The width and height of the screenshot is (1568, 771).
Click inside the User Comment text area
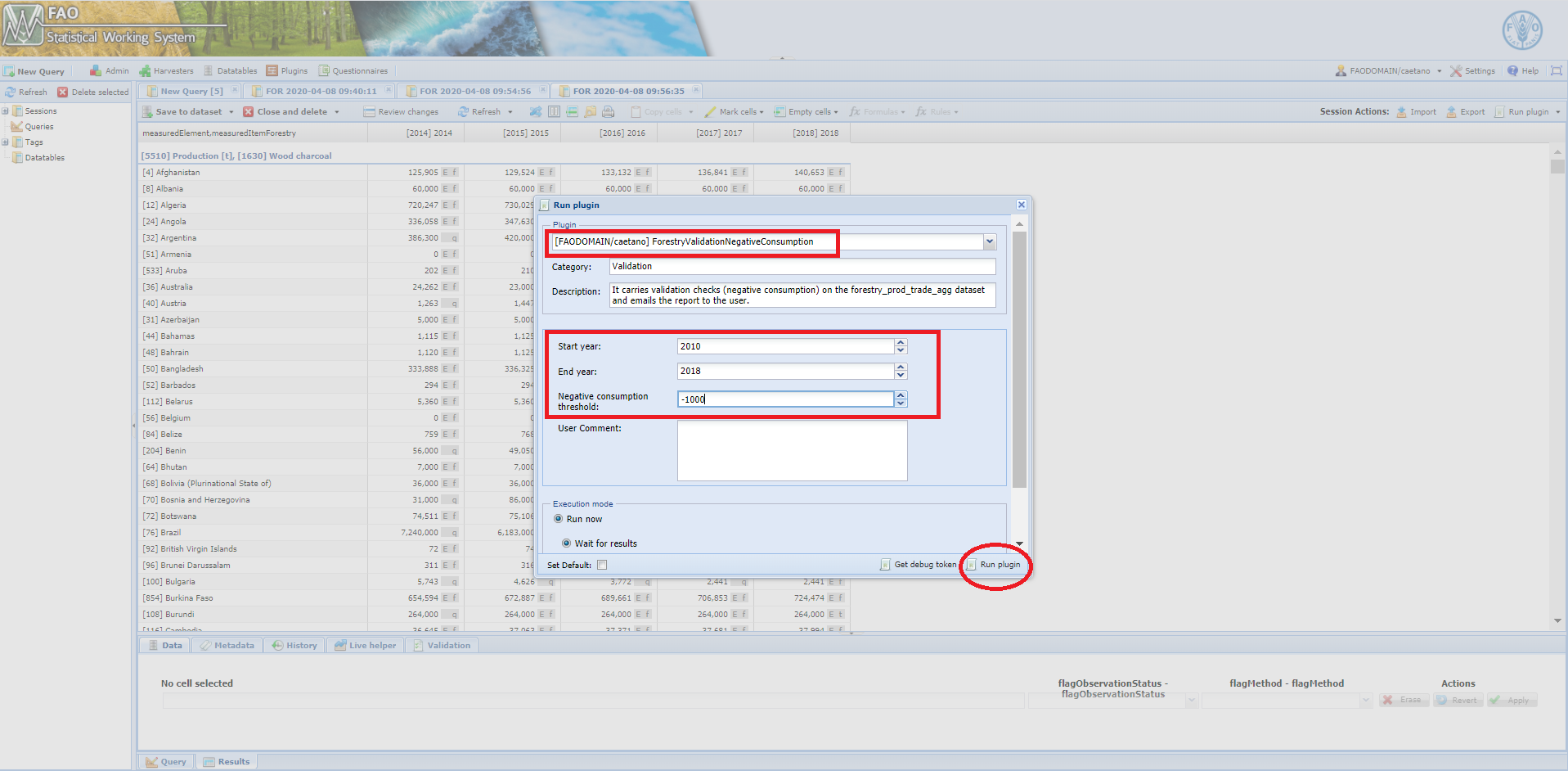click(x=792, y=450)
